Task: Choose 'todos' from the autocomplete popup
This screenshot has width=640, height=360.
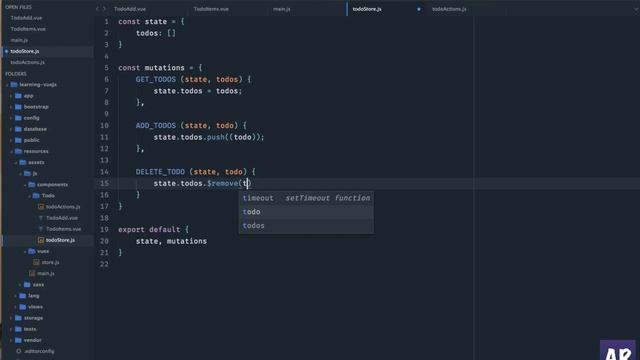Action: [306, 225]
